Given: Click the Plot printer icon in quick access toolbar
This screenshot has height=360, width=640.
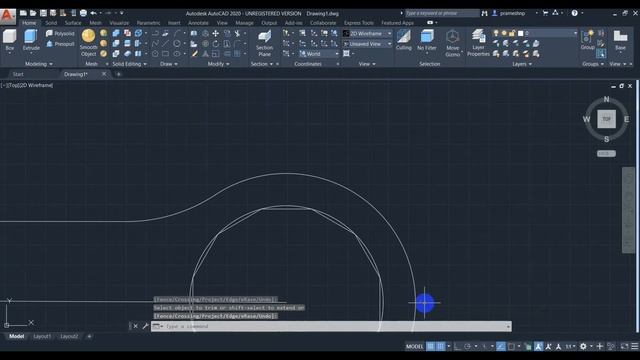Looking at the screenshot, I should coord(83,13).
